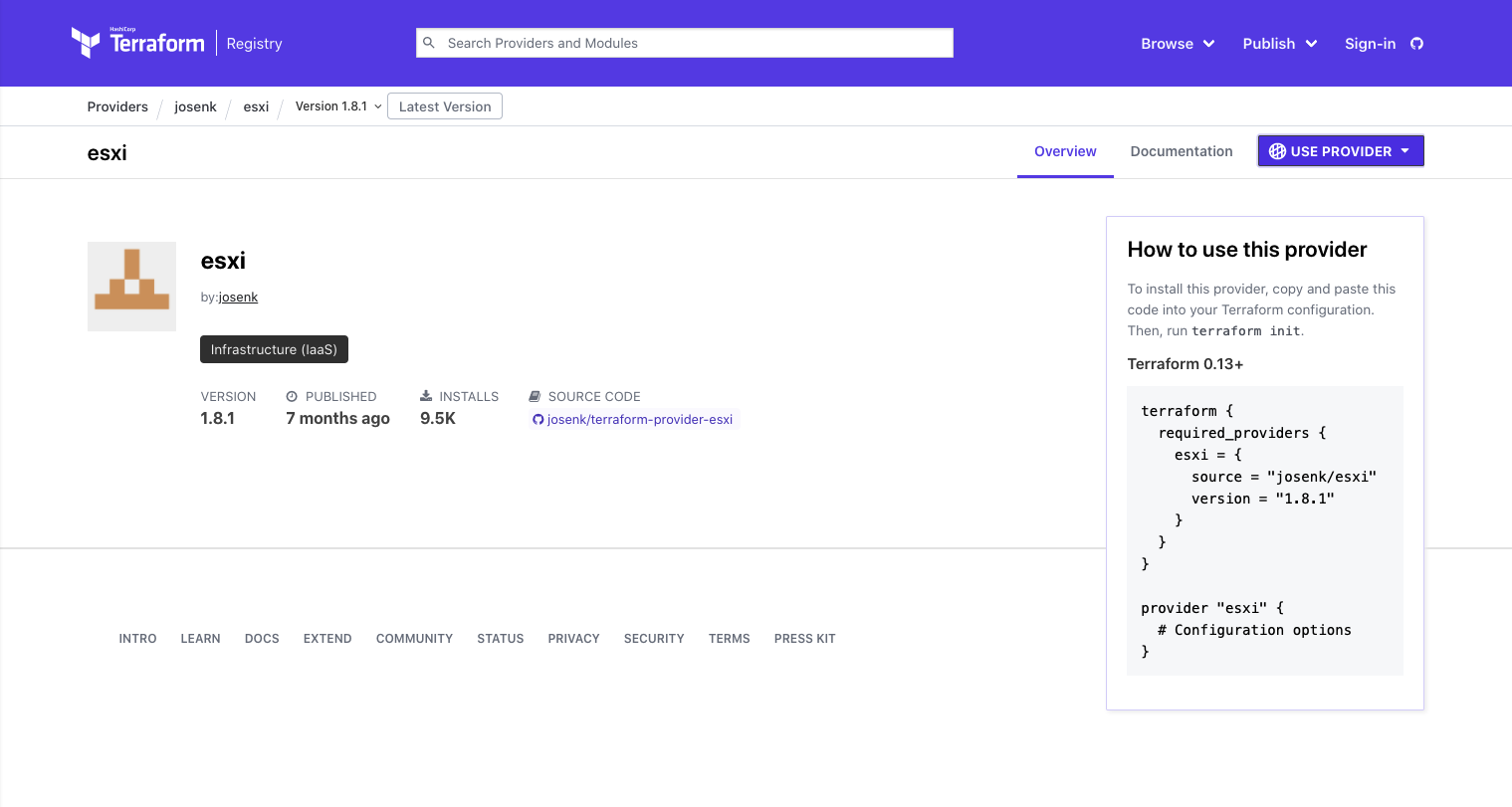Switch to the Documentation tab
The image size is (1512, 807).
pyautogui.click(x=1182, y=151)
